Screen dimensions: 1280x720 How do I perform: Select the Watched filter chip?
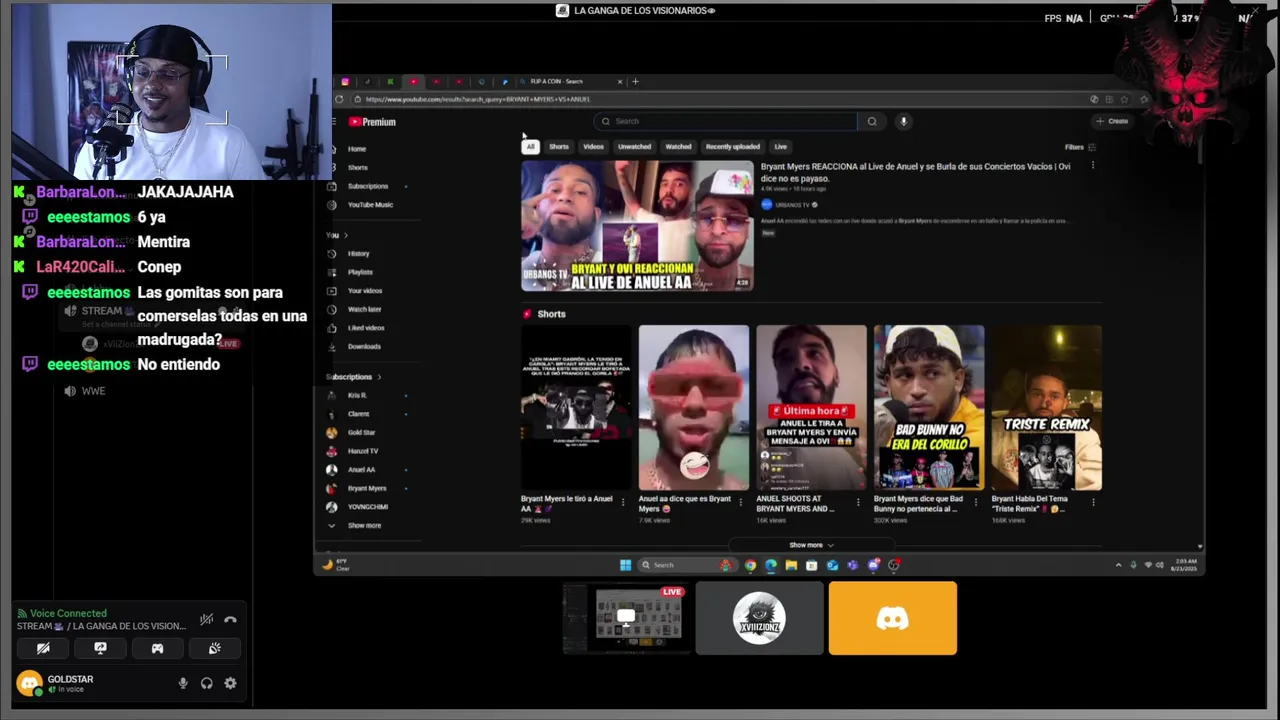pyautogui.click(x=678, y=147)
